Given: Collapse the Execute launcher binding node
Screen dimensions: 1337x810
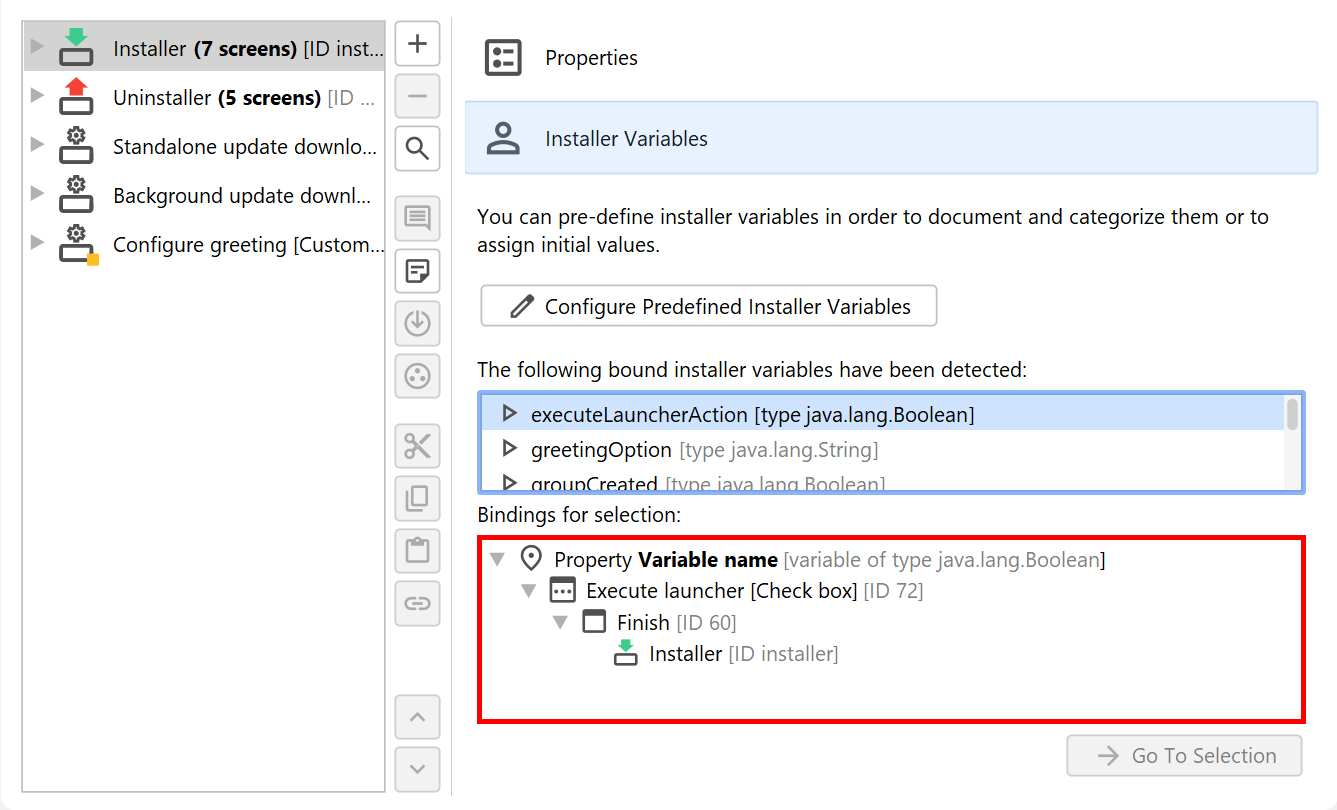Looking at the screenshot, I should [528, 591].
